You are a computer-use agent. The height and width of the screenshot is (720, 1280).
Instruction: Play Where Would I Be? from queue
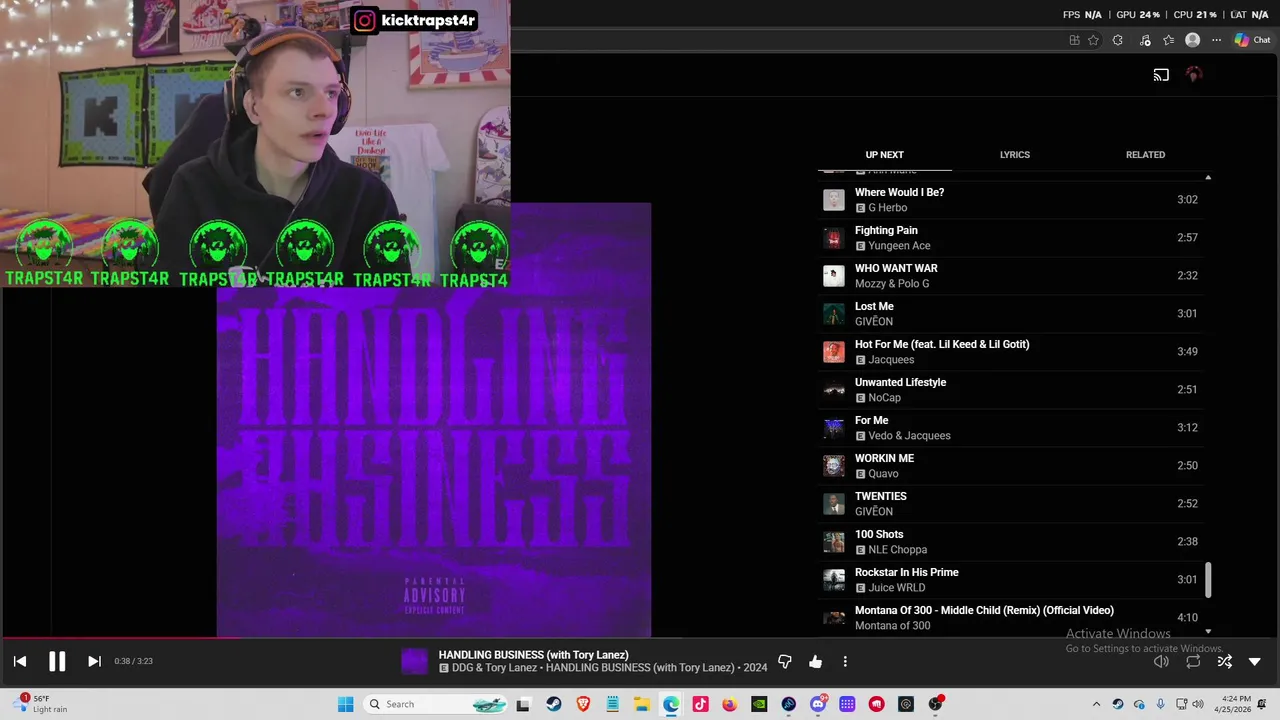(x=1011, y=200)
